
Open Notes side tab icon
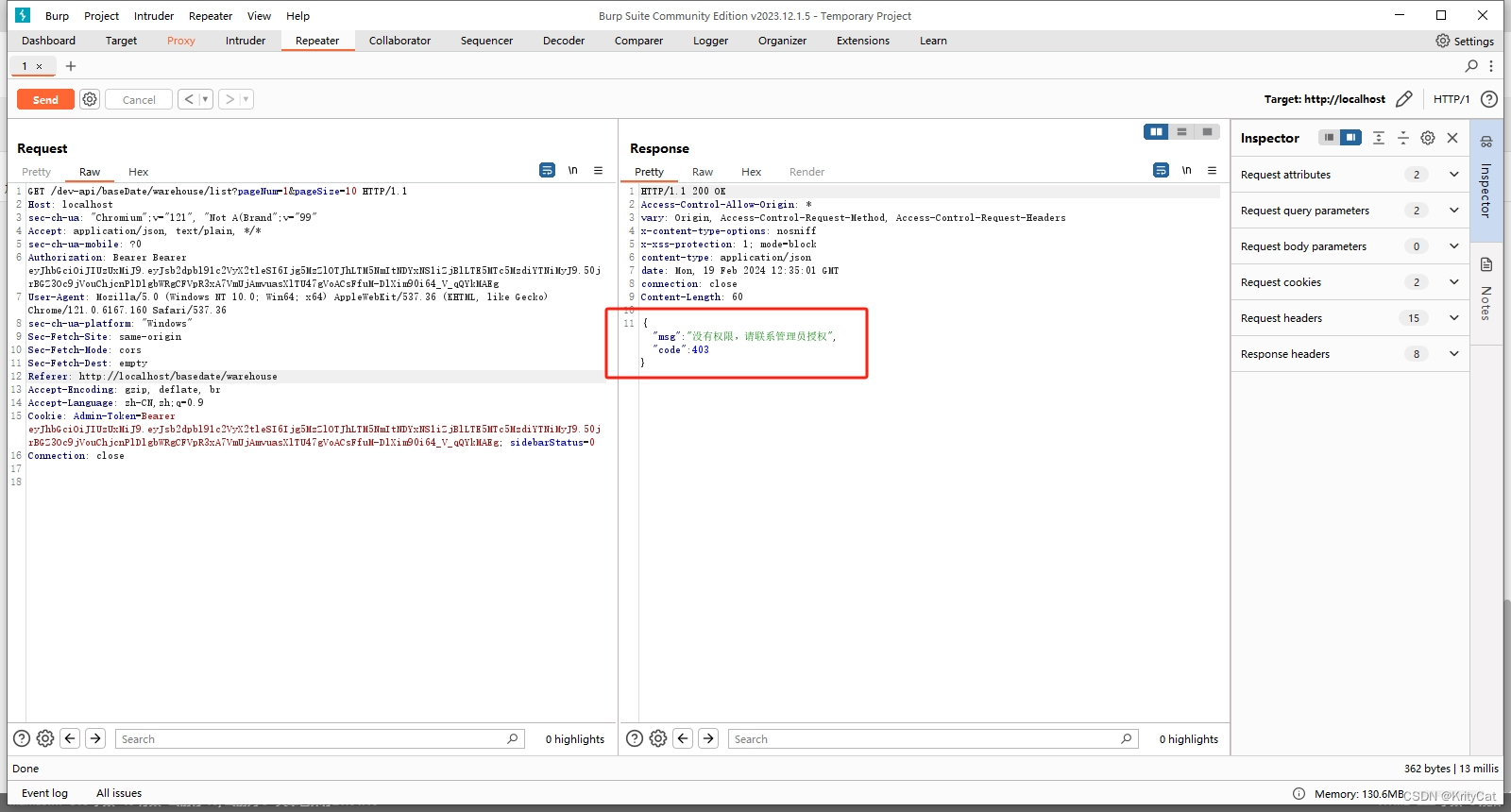pos(1486,264)
